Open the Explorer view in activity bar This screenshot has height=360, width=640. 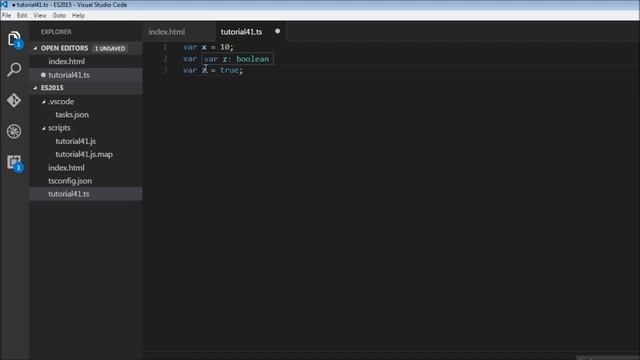(14, 39)
